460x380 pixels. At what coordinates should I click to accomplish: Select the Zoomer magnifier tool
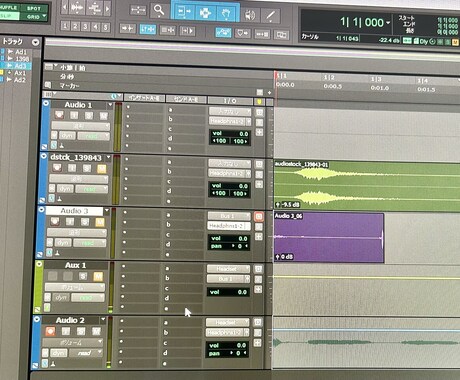159,11
